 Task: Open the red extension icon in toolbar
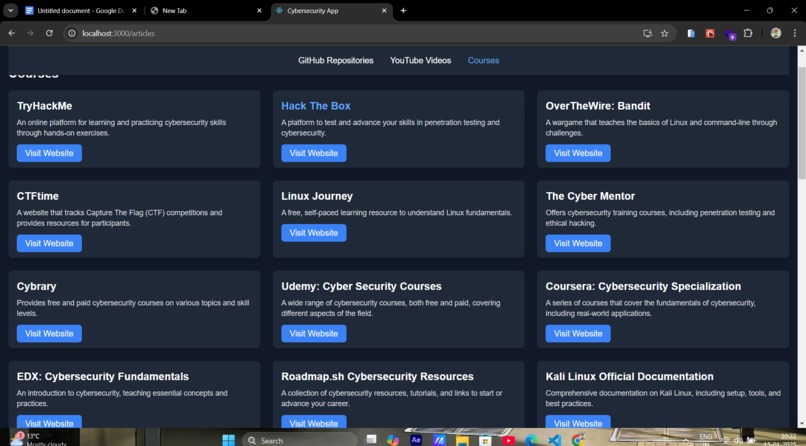pyautogui.click(x=710, y=33)
